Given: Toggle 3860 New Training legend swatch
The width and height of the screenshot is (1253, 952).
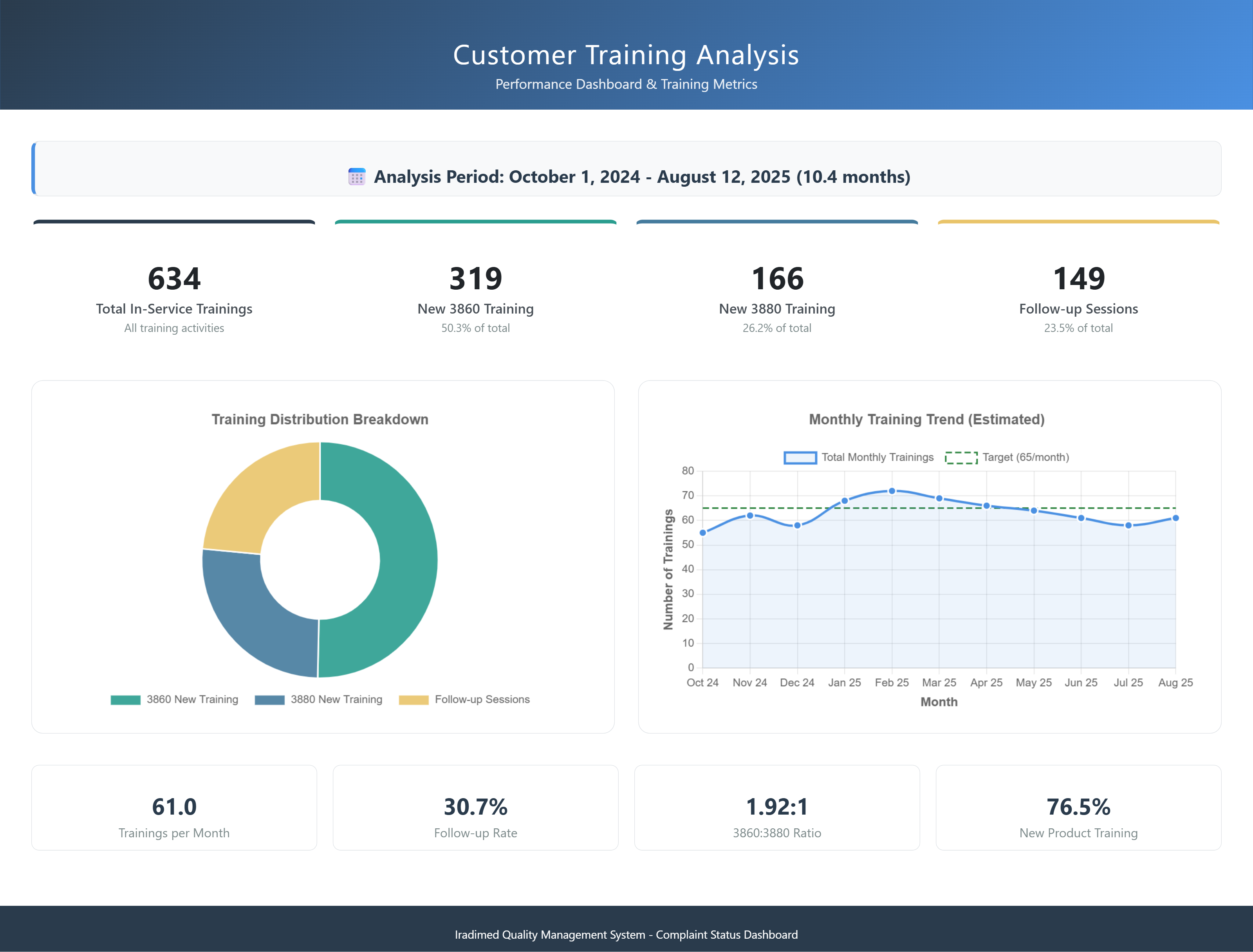Looking at the screenshot, I should pos(125,700).
